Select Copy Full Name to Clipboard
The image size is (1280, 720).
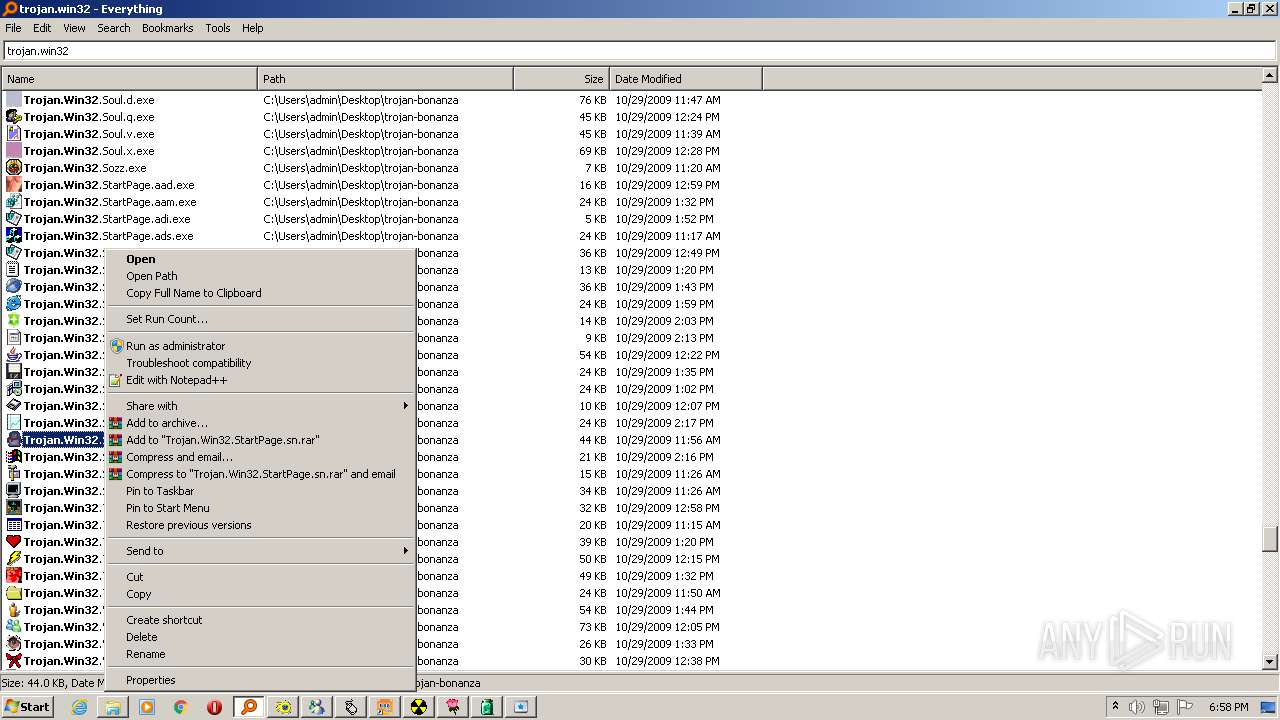coord(260,293)
